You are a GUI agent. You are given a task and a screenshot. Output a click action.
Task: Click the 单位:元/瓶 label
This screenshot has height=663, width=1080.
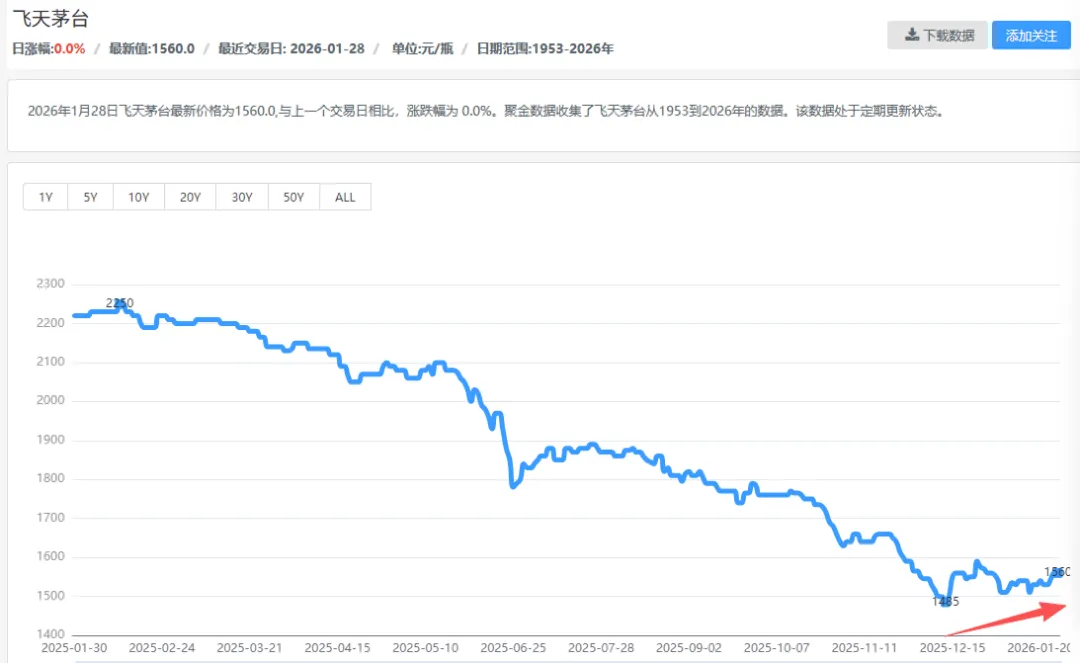(422, 49)
